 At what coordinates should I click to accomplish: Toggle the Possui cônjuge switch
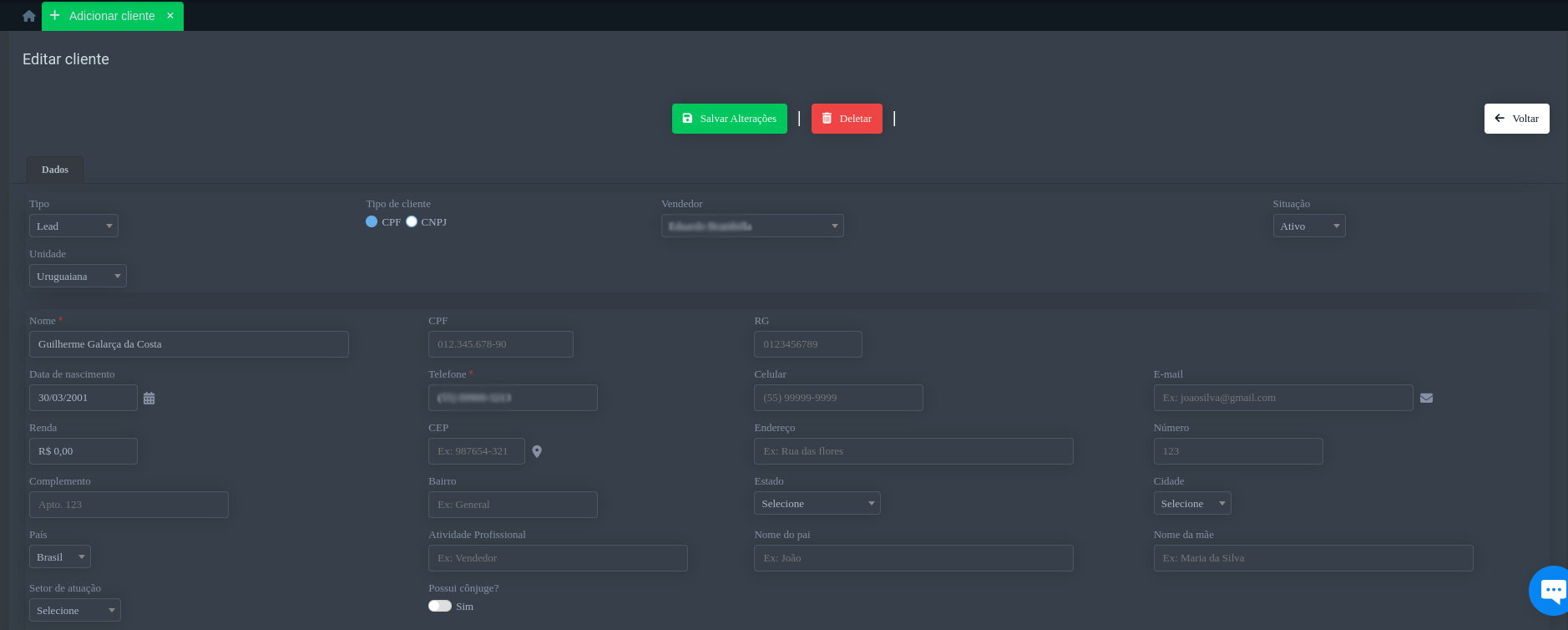coord(440,606)
